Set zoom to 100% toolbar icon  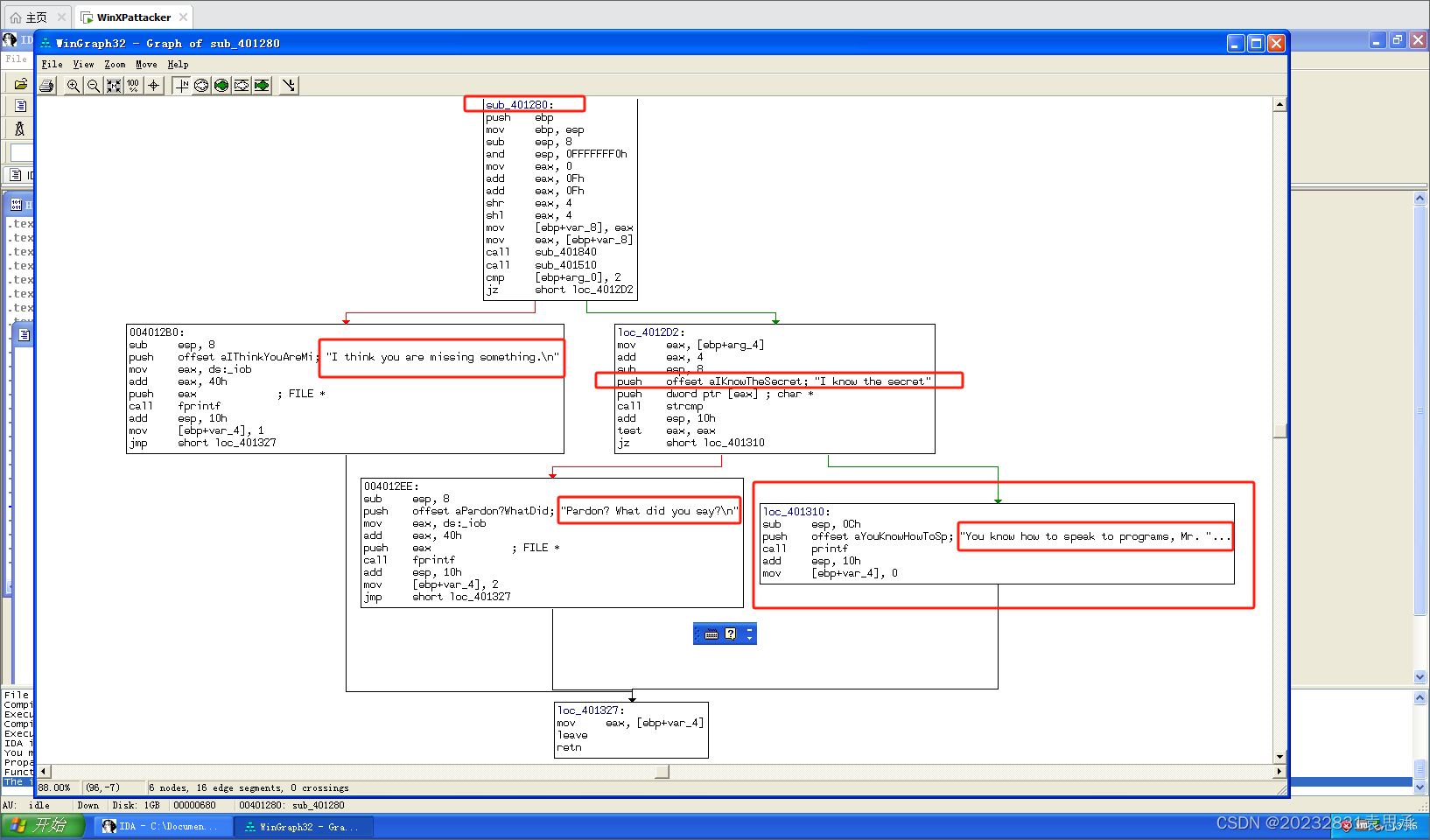(133, 85)
